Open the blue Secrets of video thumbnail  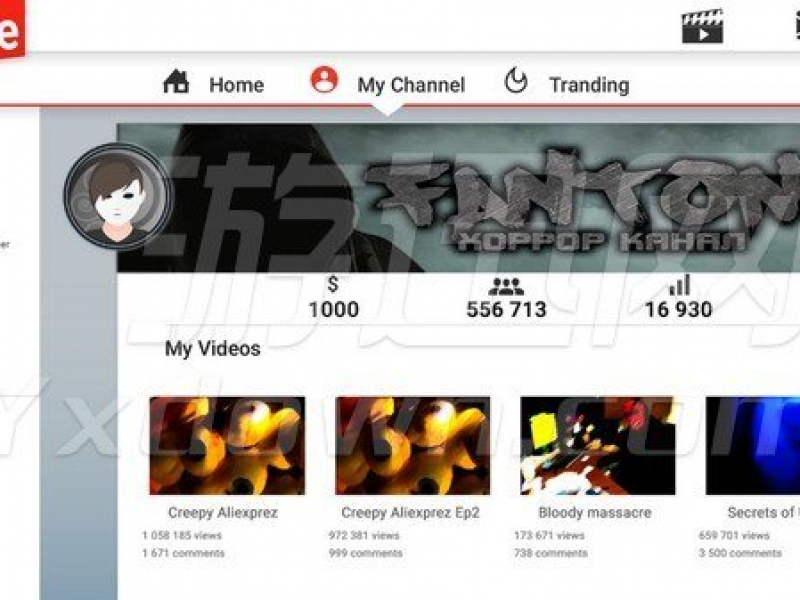pyautogui.click(x=753, y=446)
